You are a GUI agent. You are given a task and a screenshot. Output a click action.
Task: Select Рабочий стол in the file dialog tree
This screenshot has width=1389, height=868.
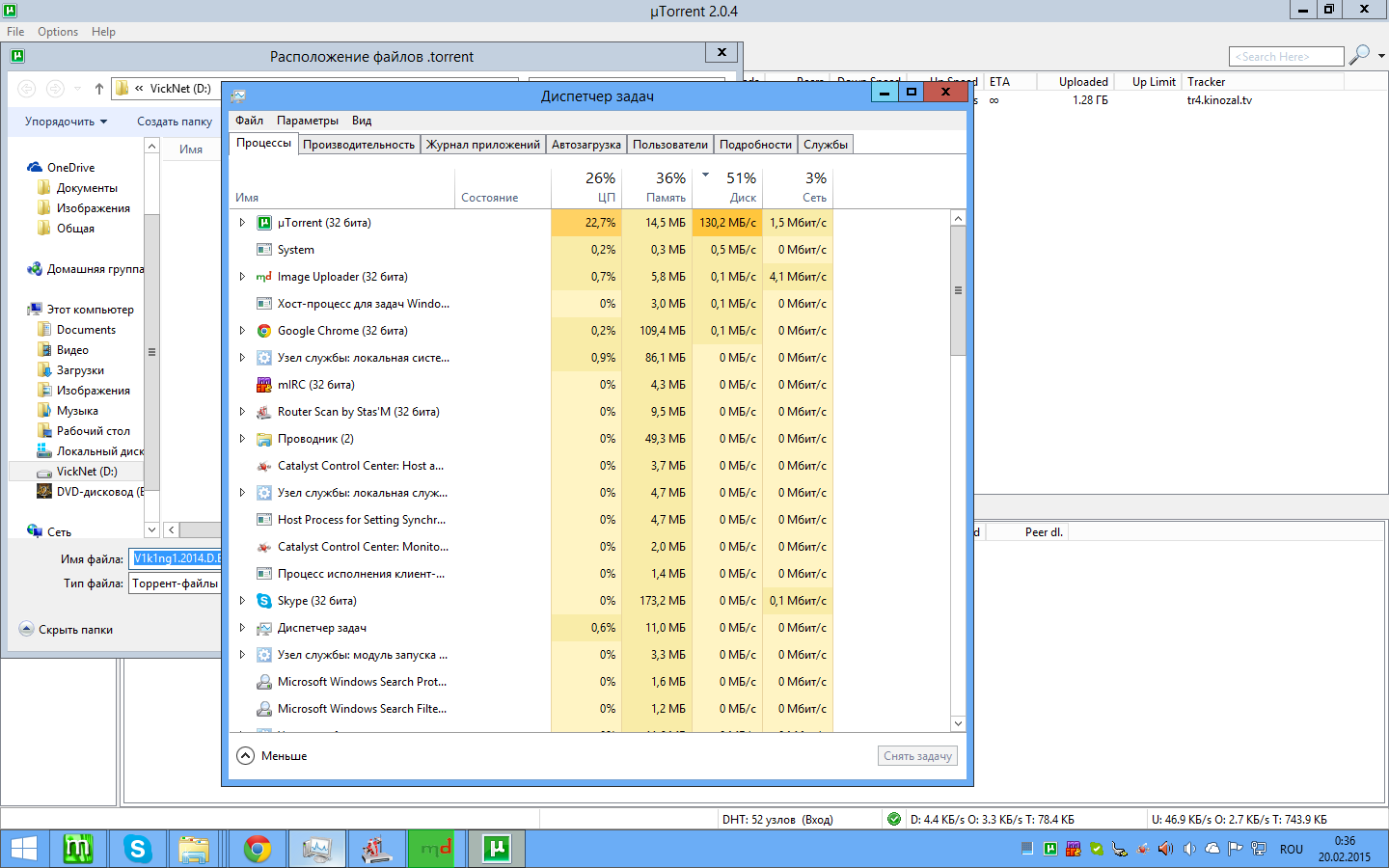93,431
